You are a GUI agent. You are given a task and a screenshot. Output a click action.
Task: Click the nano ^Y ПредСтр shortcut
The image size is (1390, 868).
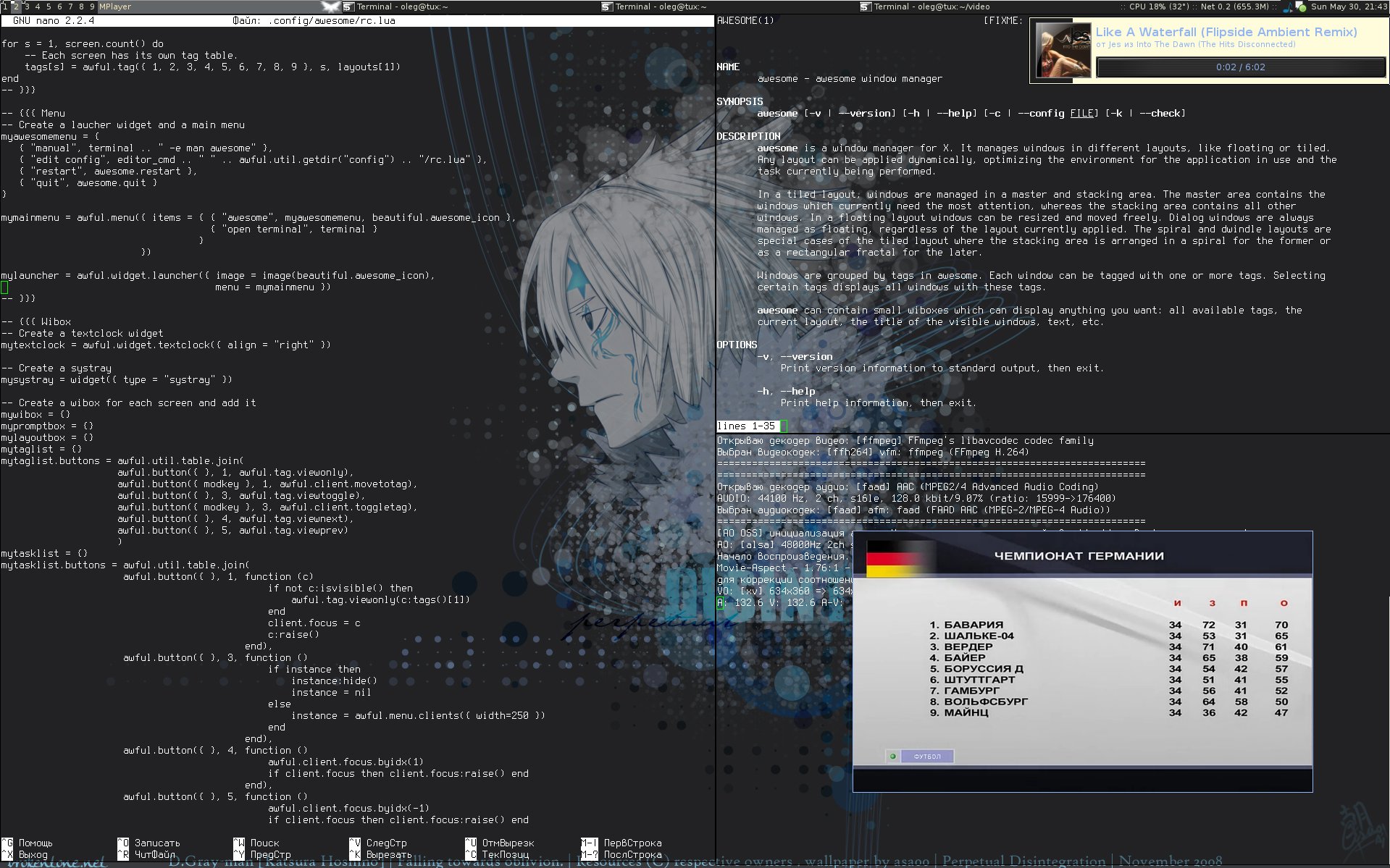tap(262, 854)
